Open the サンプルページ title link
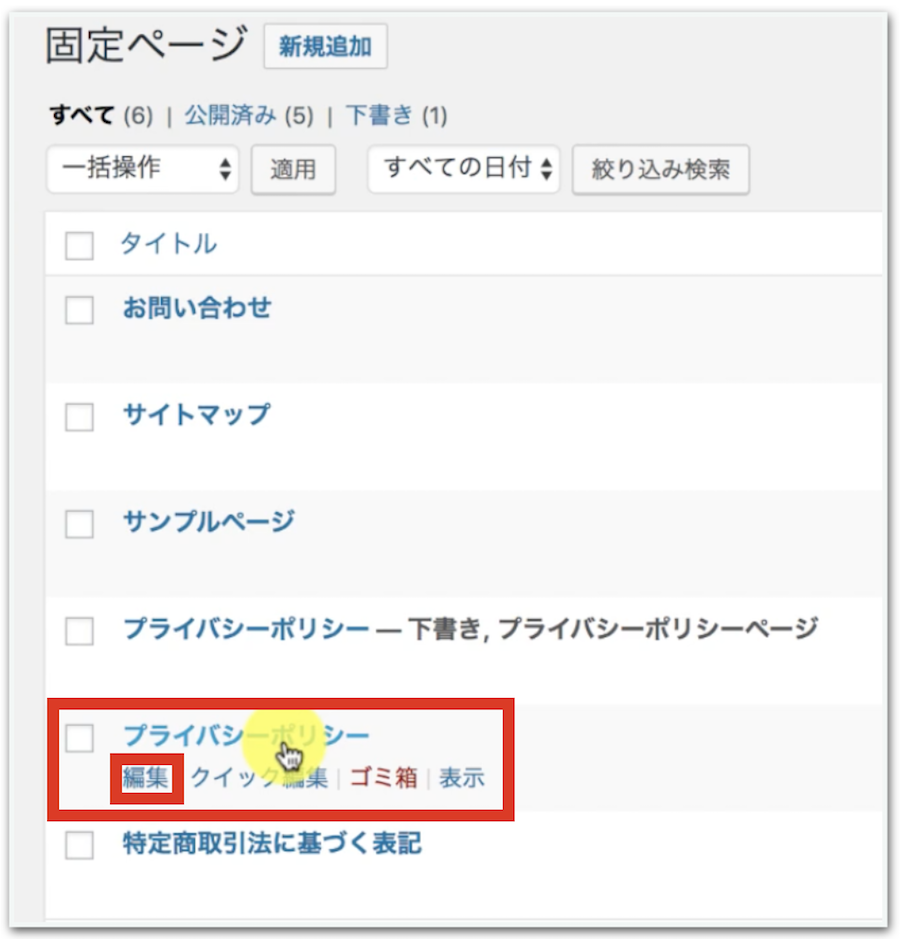The height and width of the screenshot is (939, 900). [x=208, y=521]
